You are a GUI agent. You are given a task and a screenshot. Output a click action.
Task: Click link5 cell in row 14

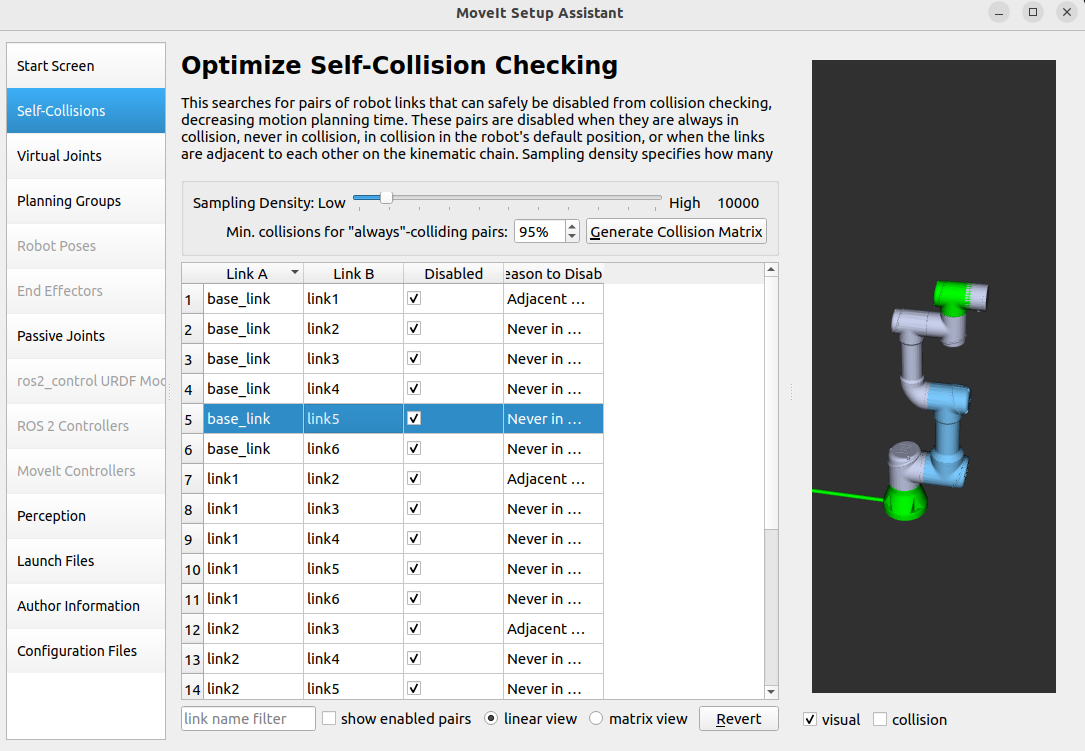[x=353, y=687]
